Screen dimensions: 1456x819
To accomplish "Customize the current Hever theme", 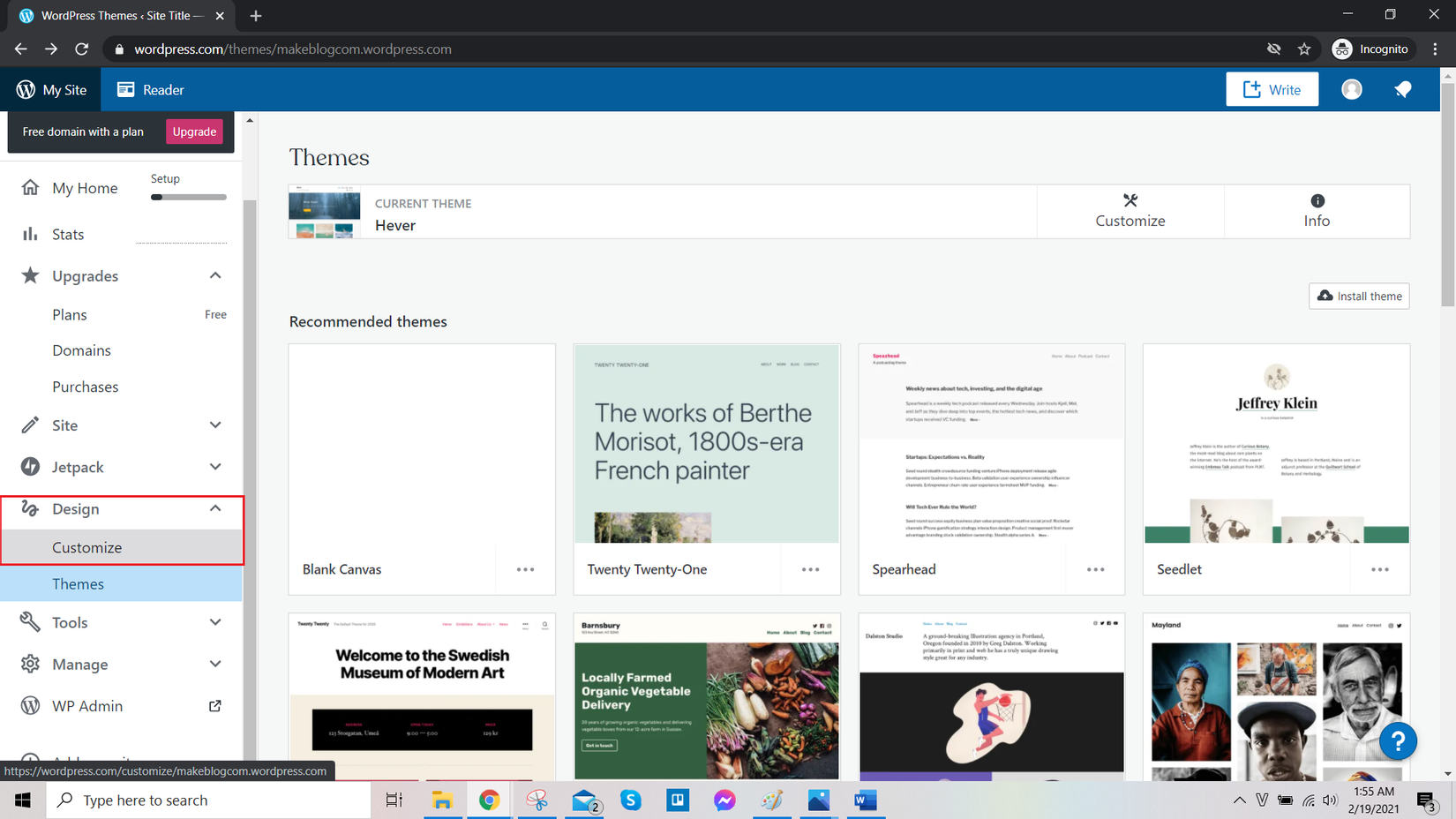I will [x=1130, y=212].
